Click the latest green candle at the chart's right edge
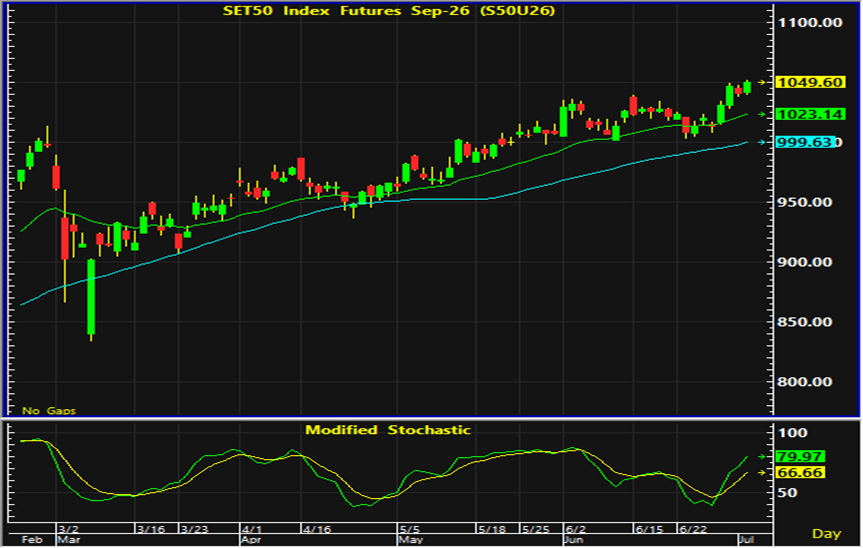The width and height of the screenshot is (863, 548). [x=747, y=87]
